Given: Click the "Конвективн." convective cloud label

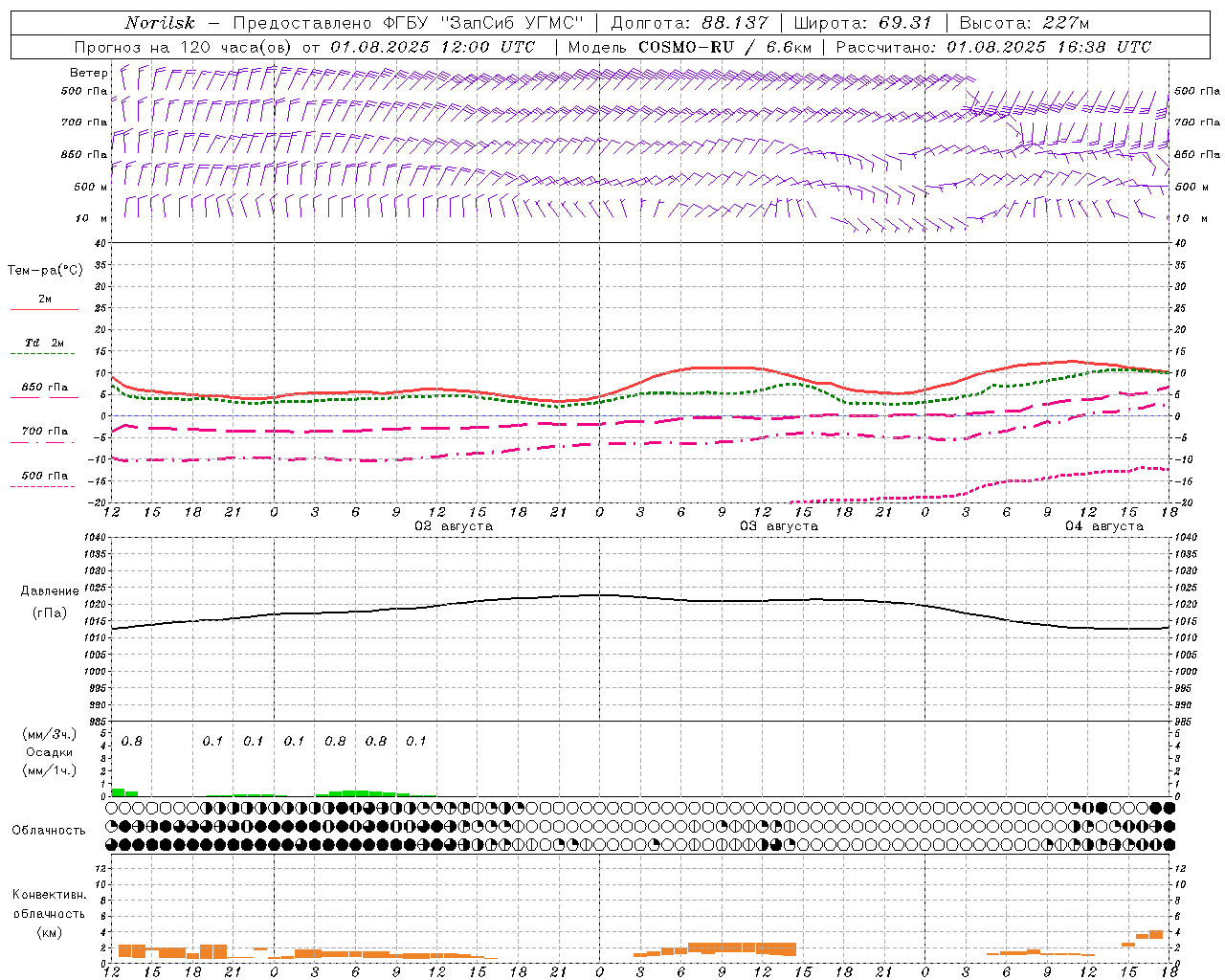Looking at the screenshot, I should [x=50, y=895].
